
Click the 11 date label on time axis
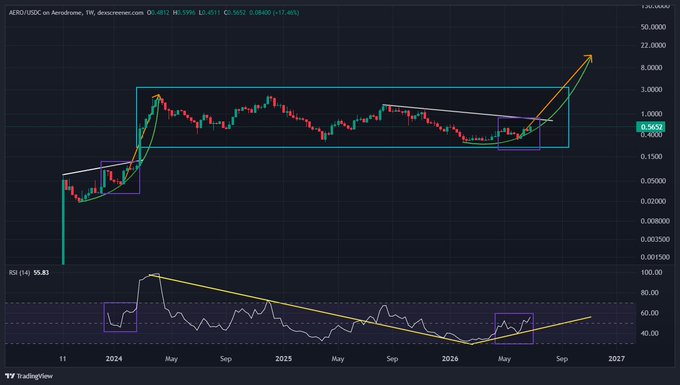click(63, 359)
